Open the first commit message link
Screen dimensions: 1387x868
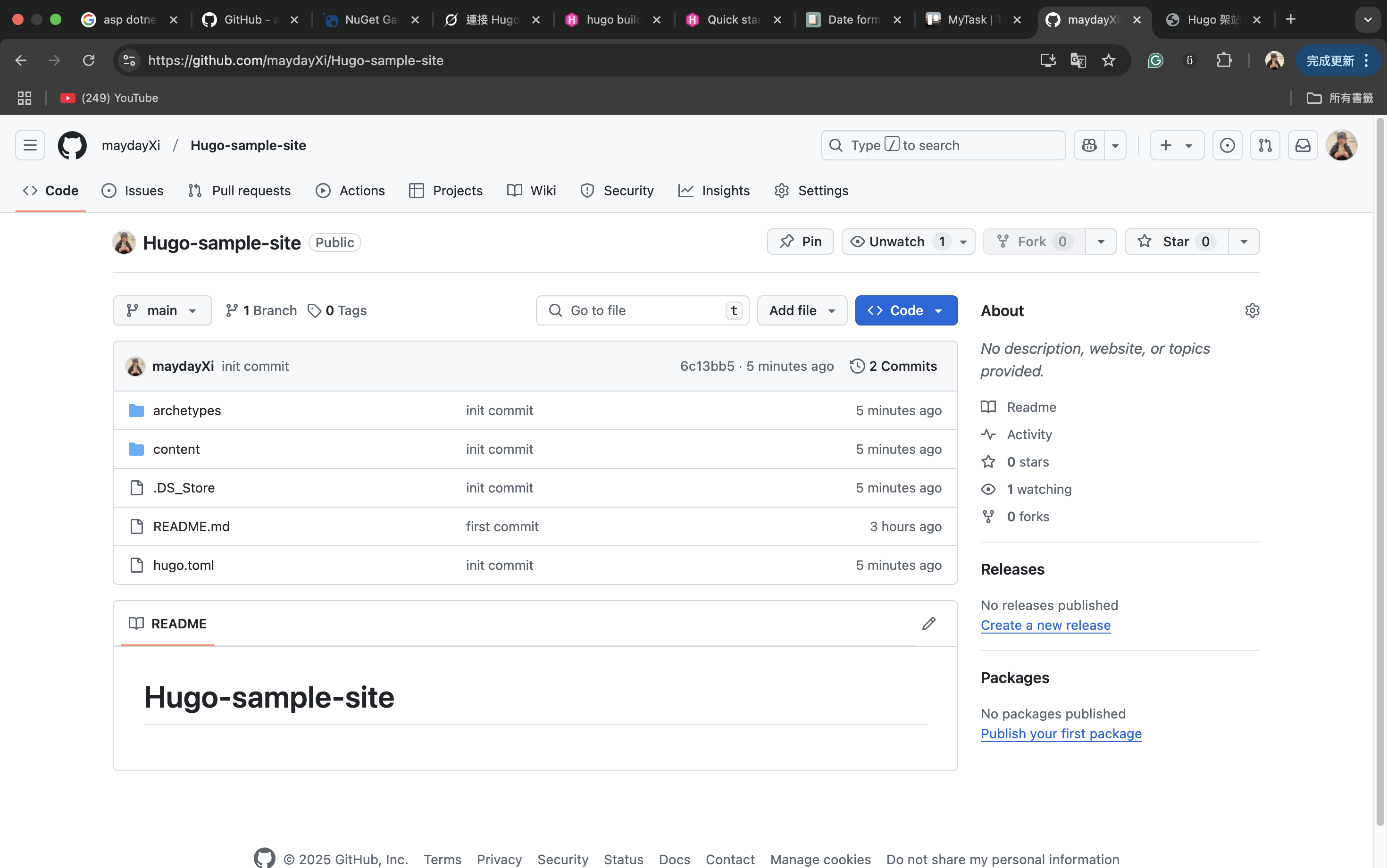pos(502,526)
